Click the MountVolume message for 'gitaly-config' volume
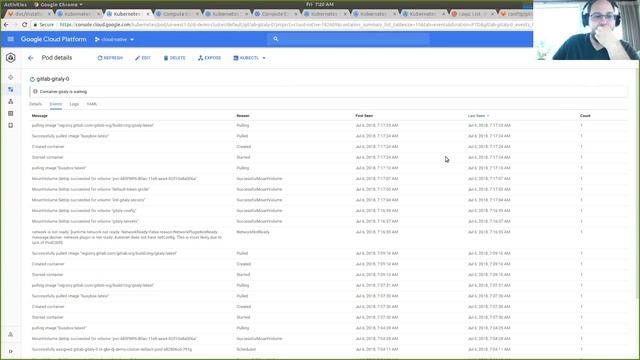Screen dimensions: 640x360 tap(84, 211)
